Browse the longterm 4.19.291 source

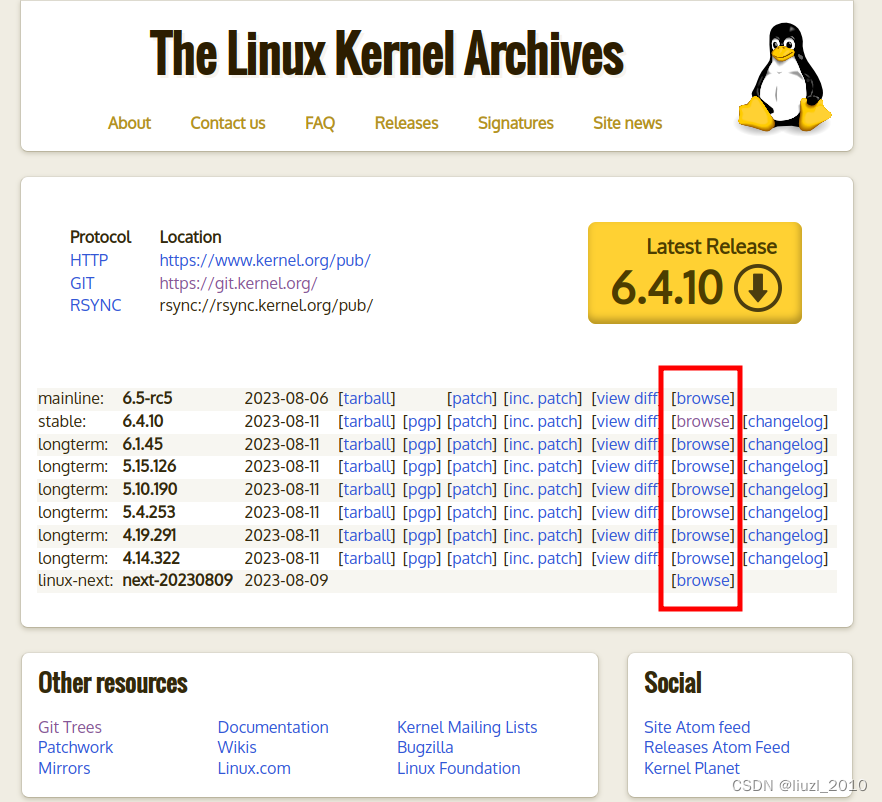(703, 535)
